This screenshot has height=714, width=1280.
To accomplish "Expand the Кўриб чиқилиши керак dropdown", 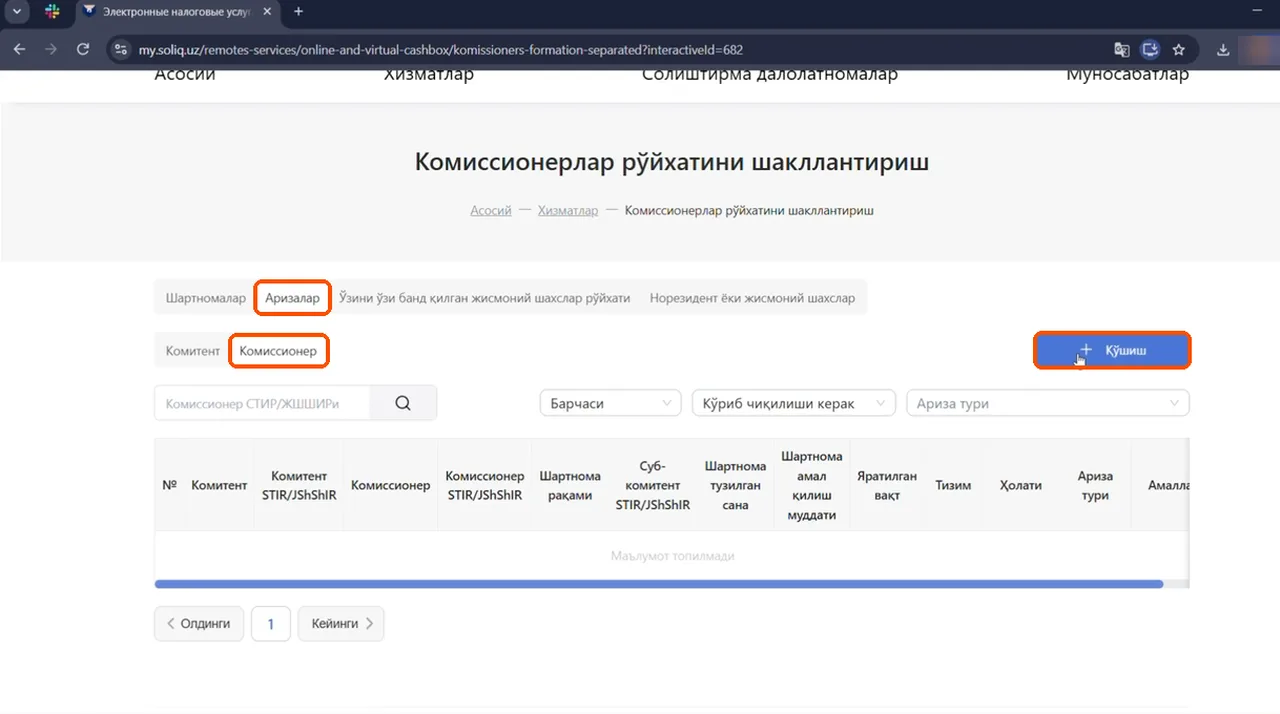I will click(x=794, y=403).
